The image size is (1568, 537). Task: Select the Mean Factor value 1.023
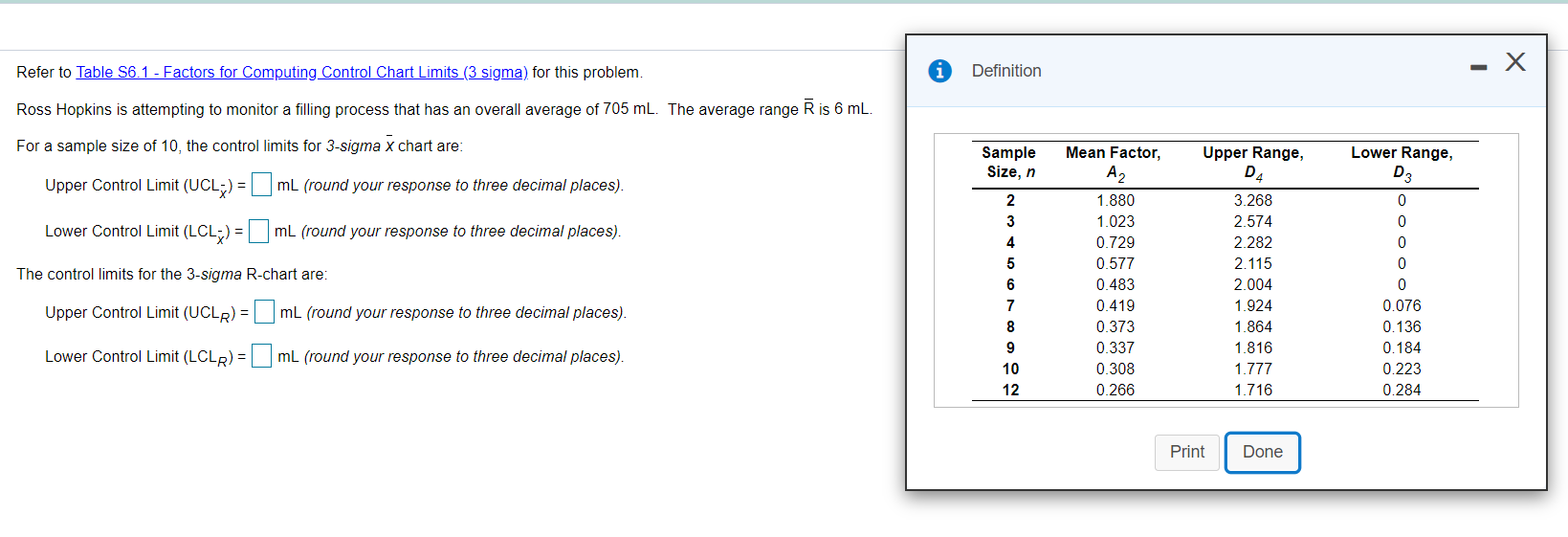1115,221
